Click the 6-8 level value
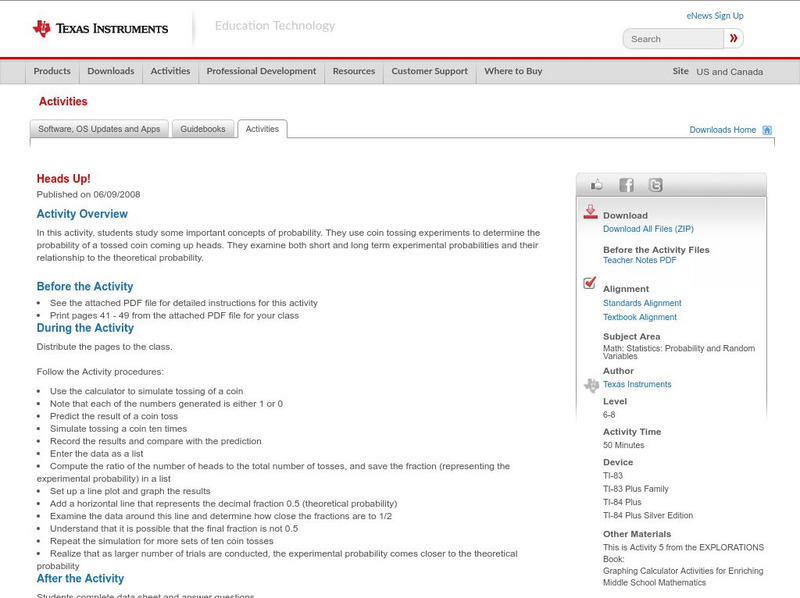Screen dimensions: 800x598 click(609, 415)
